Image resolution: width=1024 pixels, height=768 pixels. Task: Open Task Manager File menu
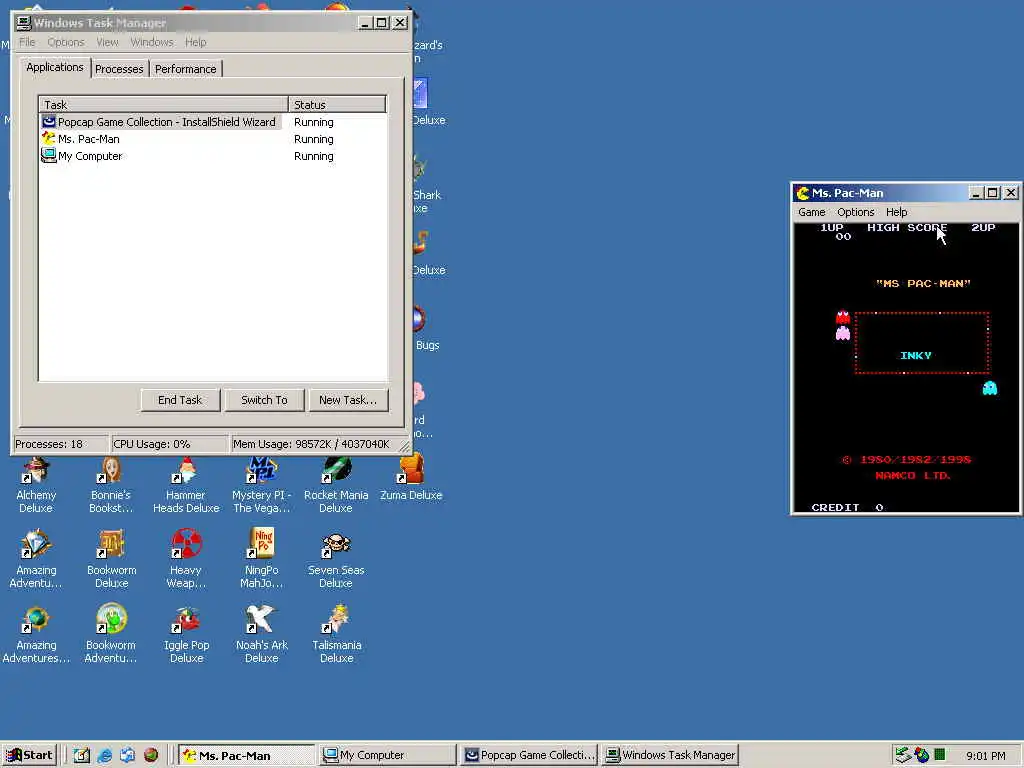click(x=27, y=42)
